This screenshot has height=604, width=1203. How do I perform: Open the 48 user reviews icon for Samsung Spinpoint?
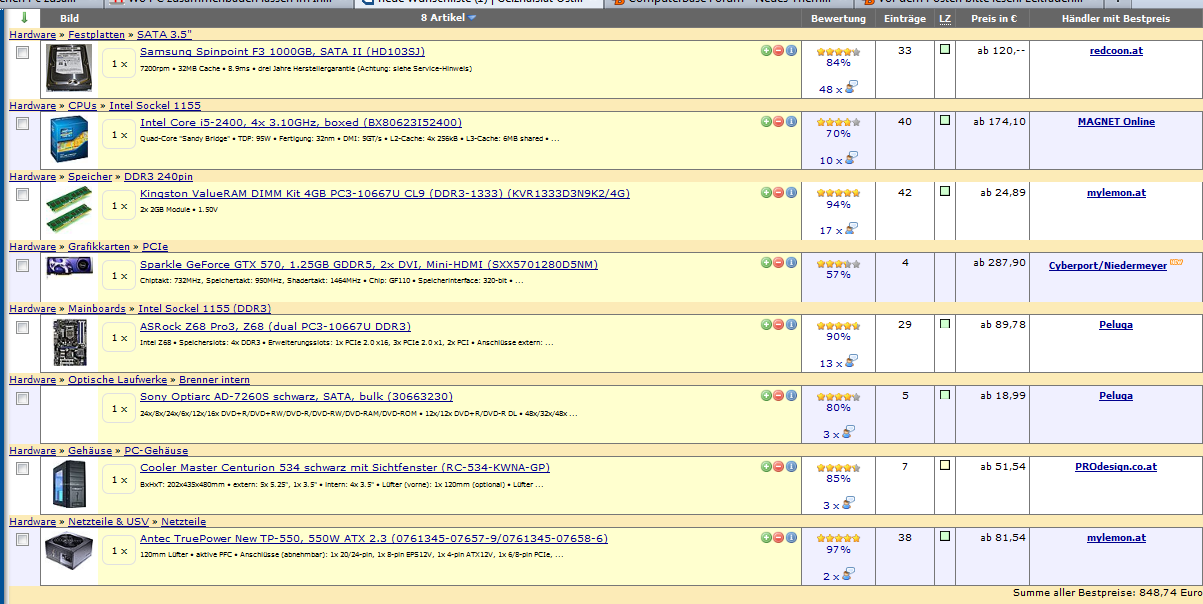click(x=852, y=88)
